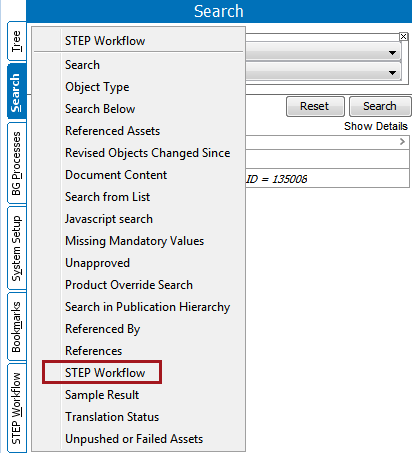Choose Javascript search entry

[x=109, y=219]
